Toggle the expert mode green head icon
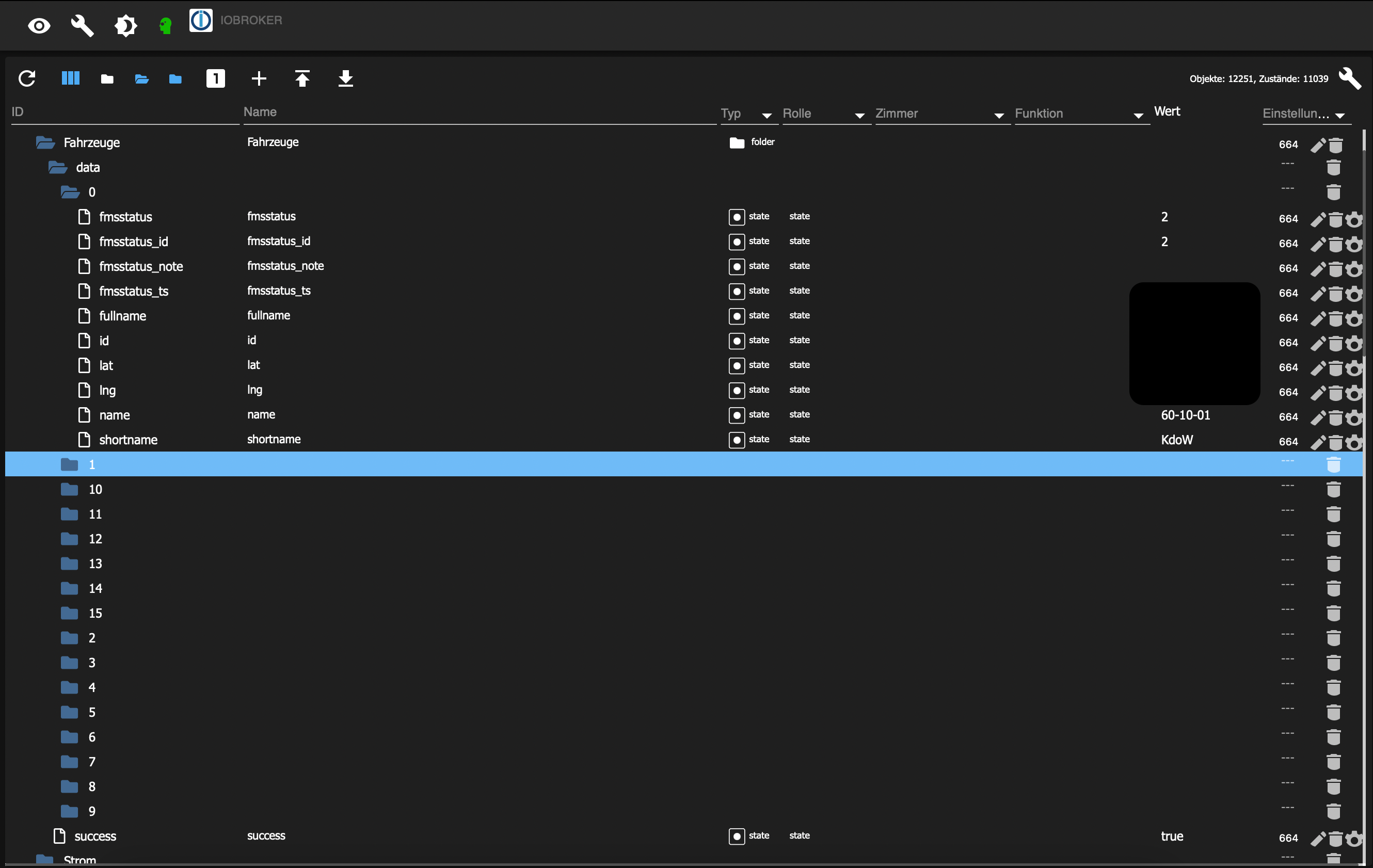Image resolution: width=1373 pixels, height=868 pixels. (165, 26)
